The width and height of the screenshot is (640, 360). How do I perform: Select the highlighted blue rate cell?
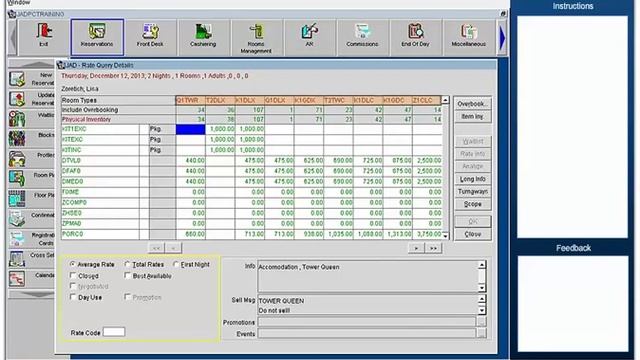pos(191,129)
